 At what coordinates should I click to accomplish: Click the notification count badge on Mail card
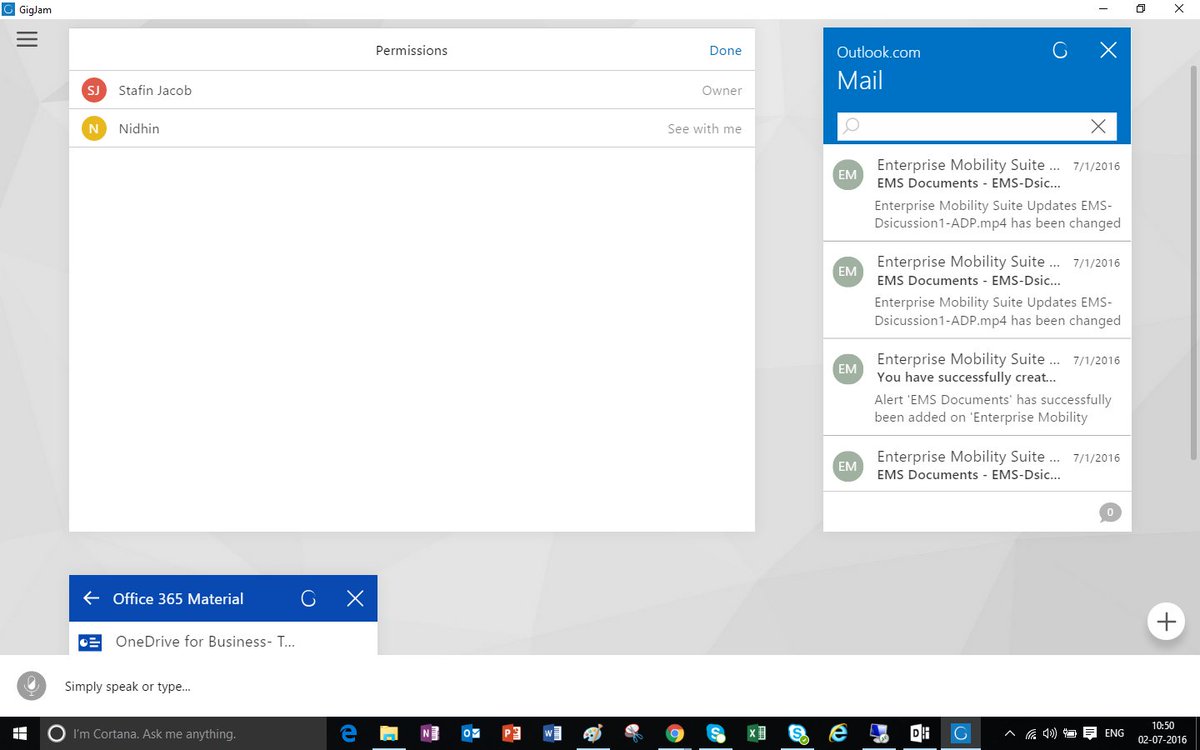pyautogui.click(x=1110, y=512)
